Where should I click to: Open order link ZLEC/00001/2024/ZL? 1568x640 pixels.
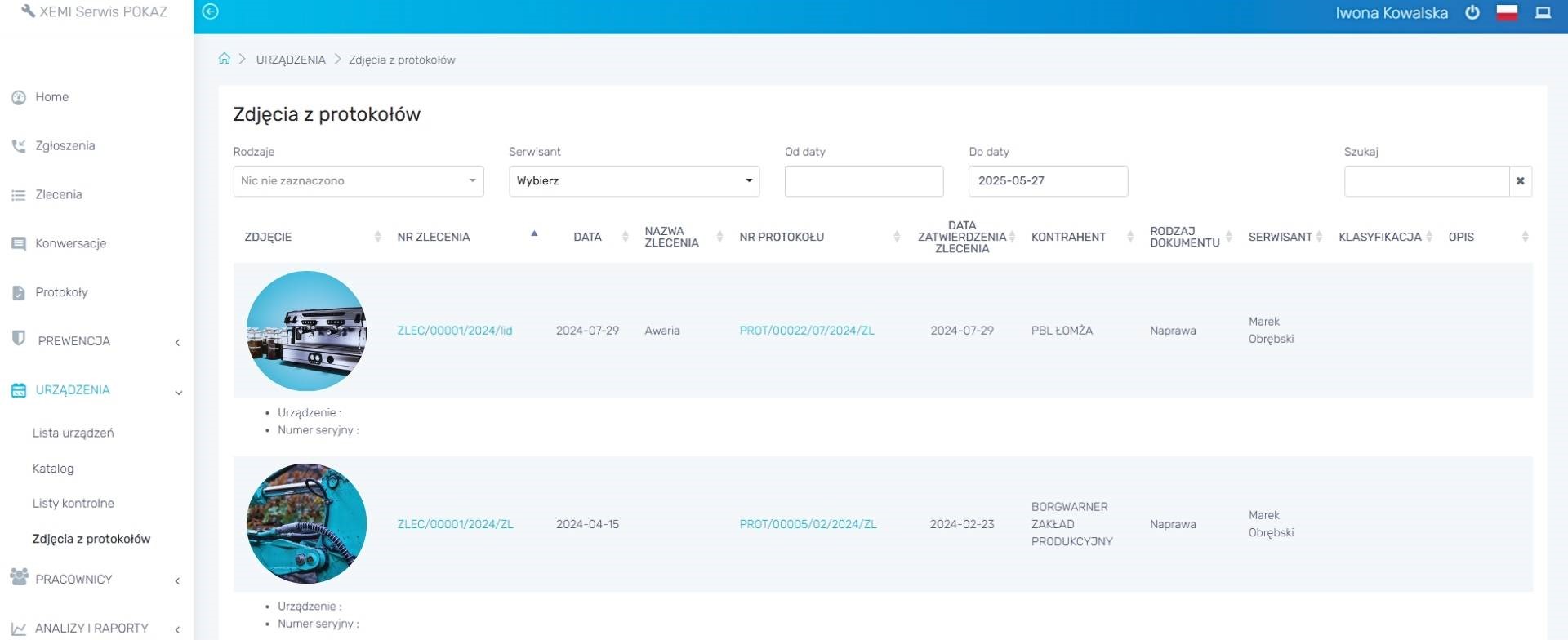point(456,524)
